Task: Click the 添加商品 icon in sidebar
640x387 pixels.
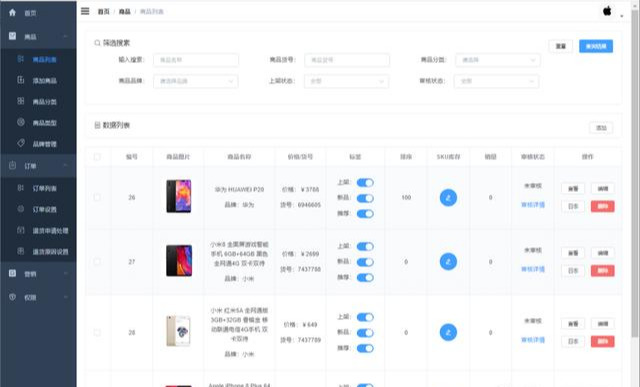Action: click(20, 80)
